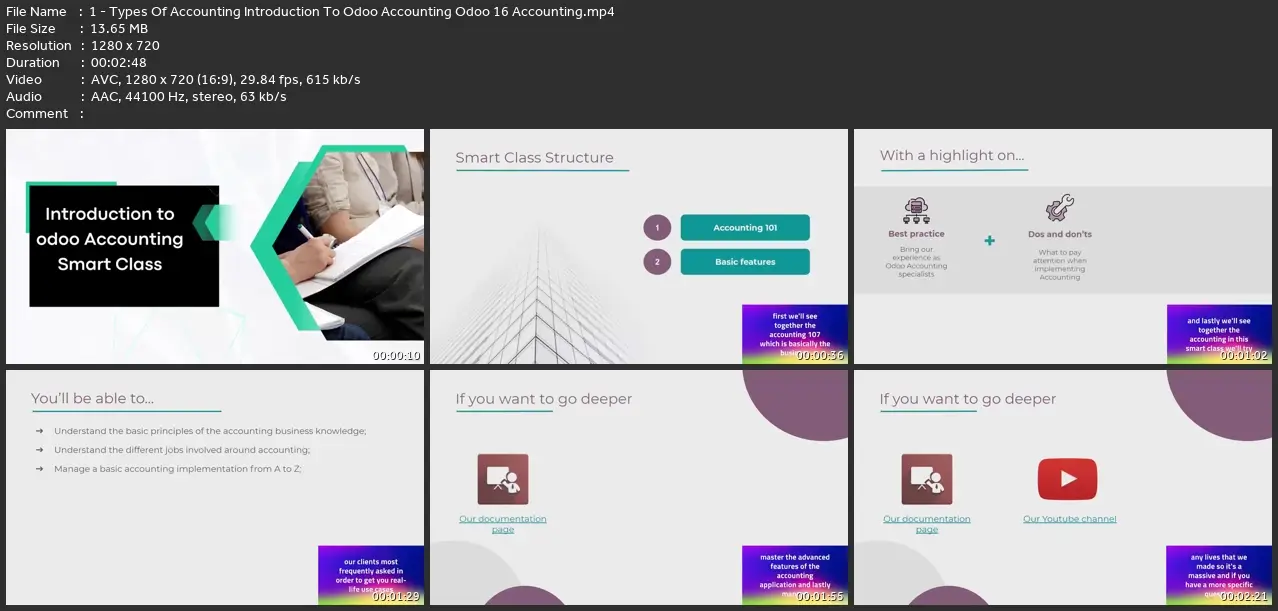Select the Comment label

click(x=37, y=114)
